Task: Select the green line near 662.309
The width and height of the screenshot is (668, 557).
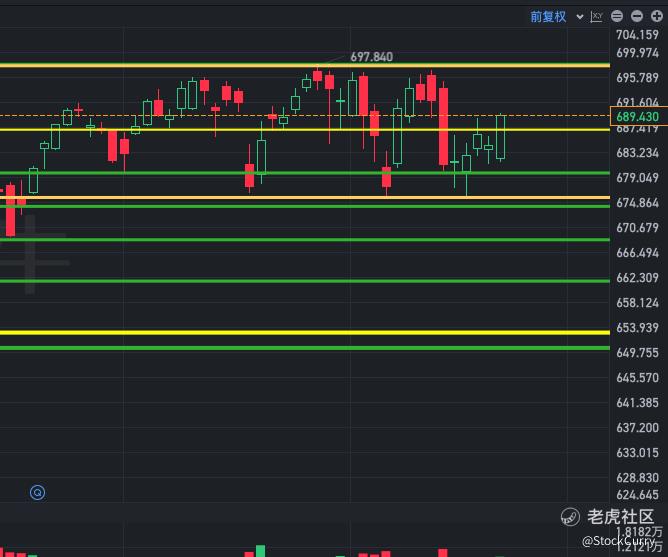Action: pos(305,281)
